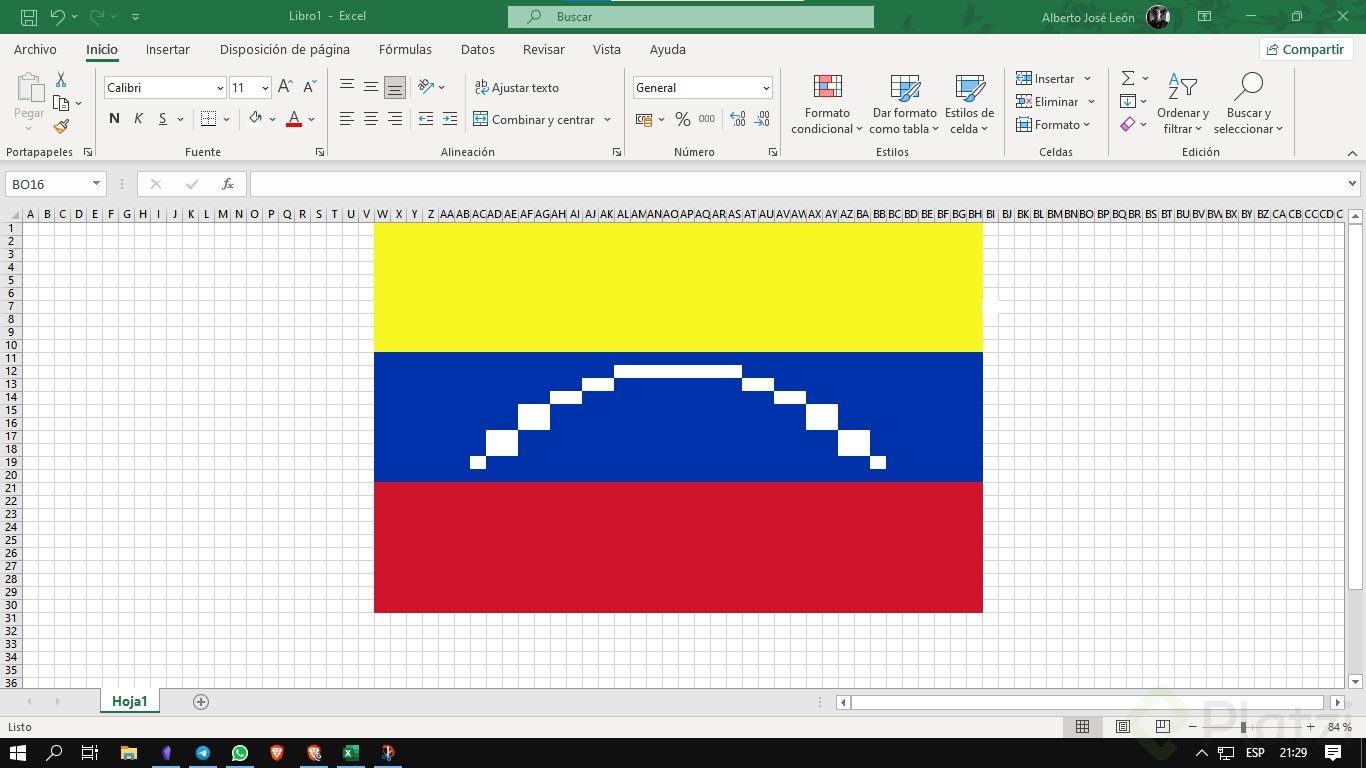This screenshot has height=768, width=1366.
Task: Switch to the Insertar tab
Action: 167,49
